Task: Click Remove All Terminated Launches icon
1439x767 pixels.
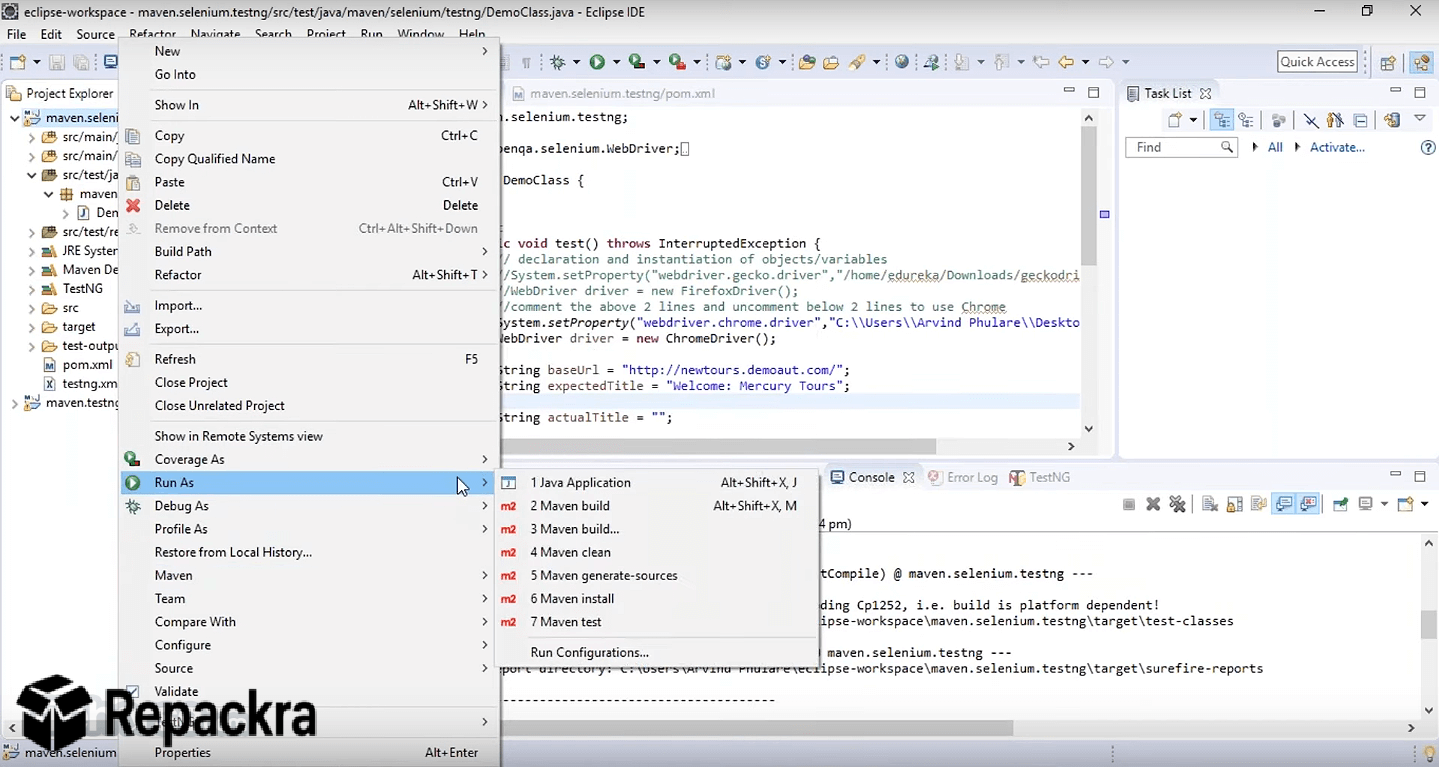Action: point(1177,504)
